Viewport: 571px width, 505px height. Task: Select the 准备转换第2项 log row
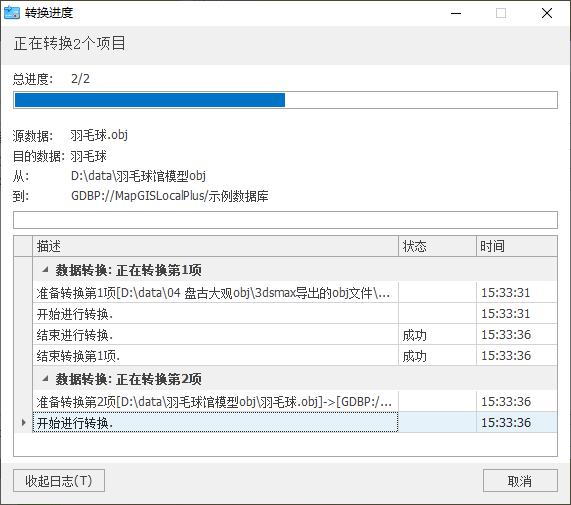pyautogui.click(x=295, y=402)
